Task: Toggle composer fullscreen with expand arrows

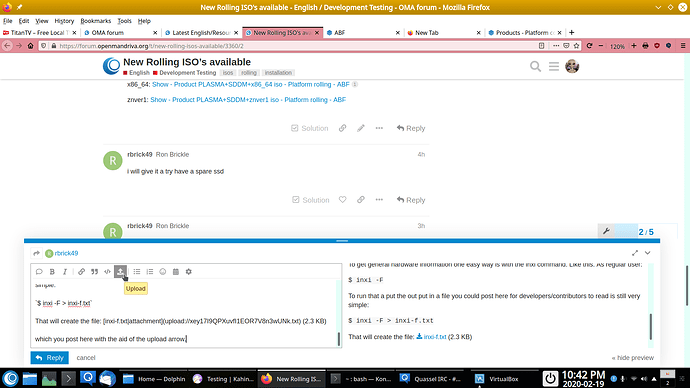Action: point(635,253)
